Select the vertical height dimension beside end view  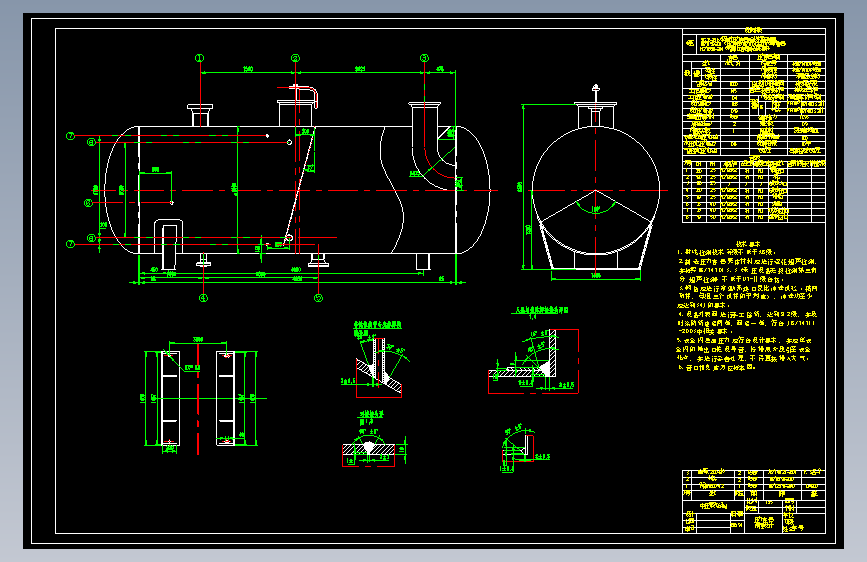(523, 186)
